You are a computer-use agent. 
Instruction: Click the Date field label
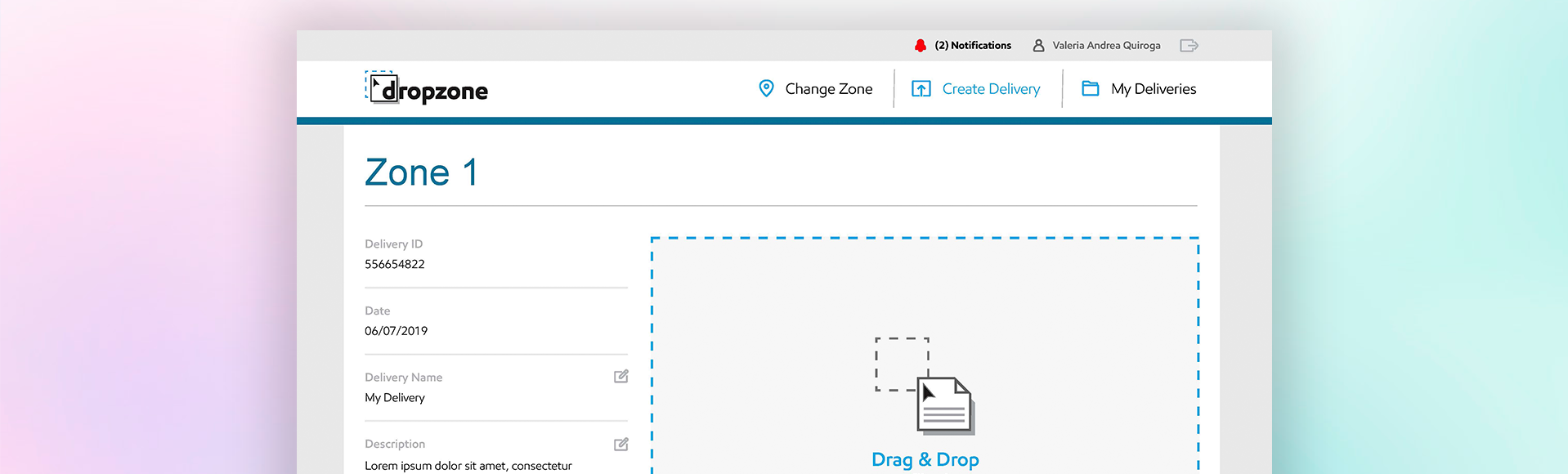coord(377,311)
